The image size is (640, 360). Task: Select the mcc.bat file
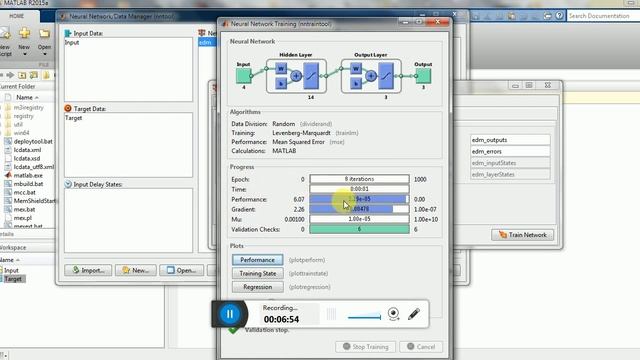24,192
